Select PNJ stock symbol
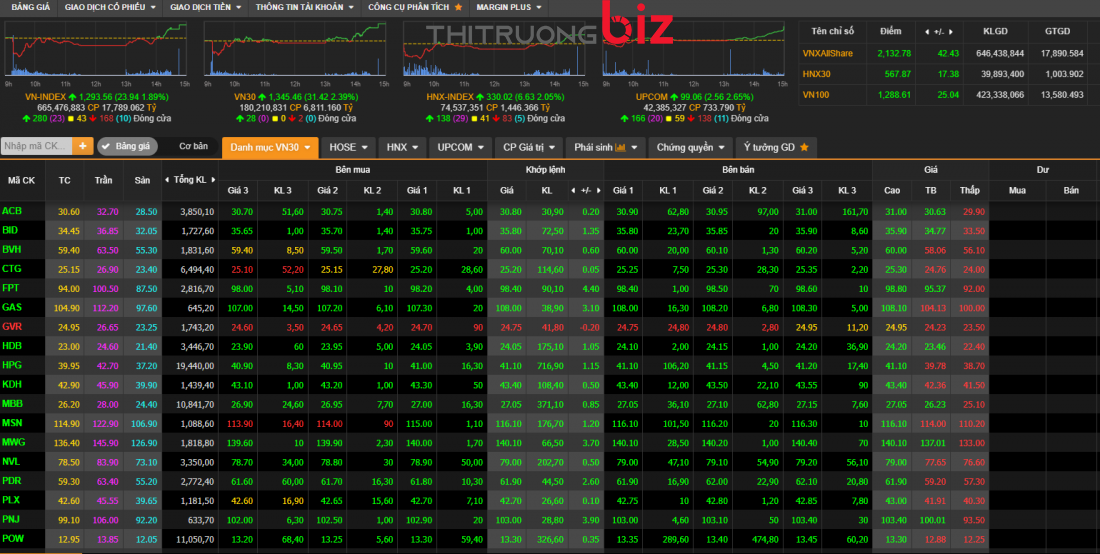The image size is (1100, 554). click(x=11, y=520)
